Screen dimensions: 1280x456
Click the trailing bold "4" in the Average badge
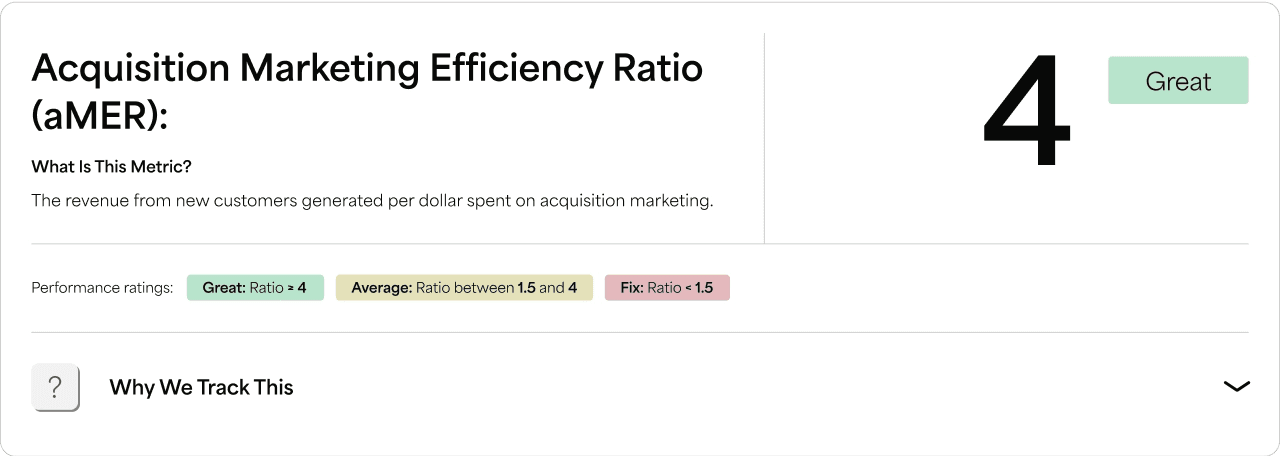(x=573, y=288)
